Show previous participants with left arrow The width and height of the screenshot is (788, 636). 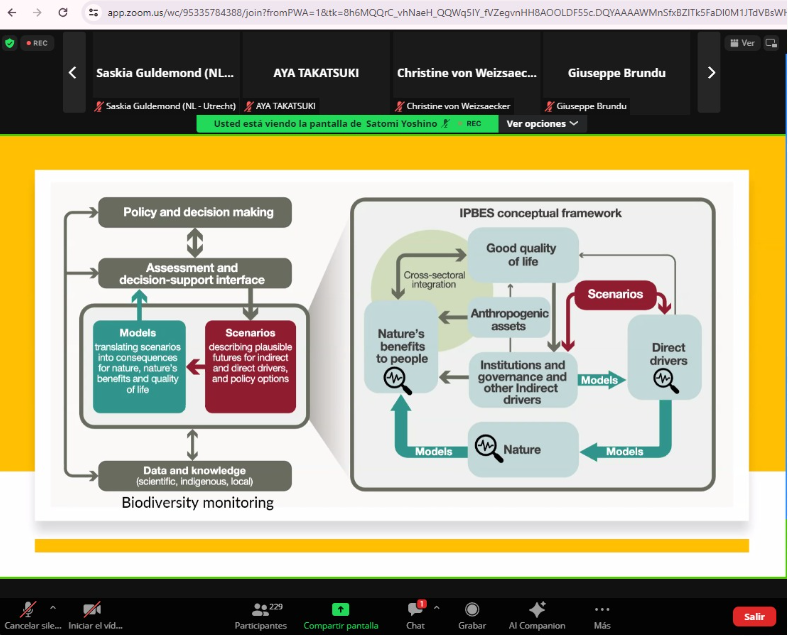pyautogui.click(x=72, y=72)
